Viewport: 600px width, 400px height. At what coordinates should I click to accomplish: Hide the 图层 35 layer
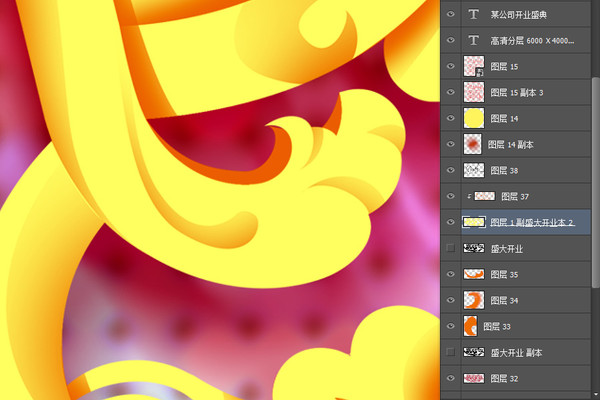click(451, 274)
